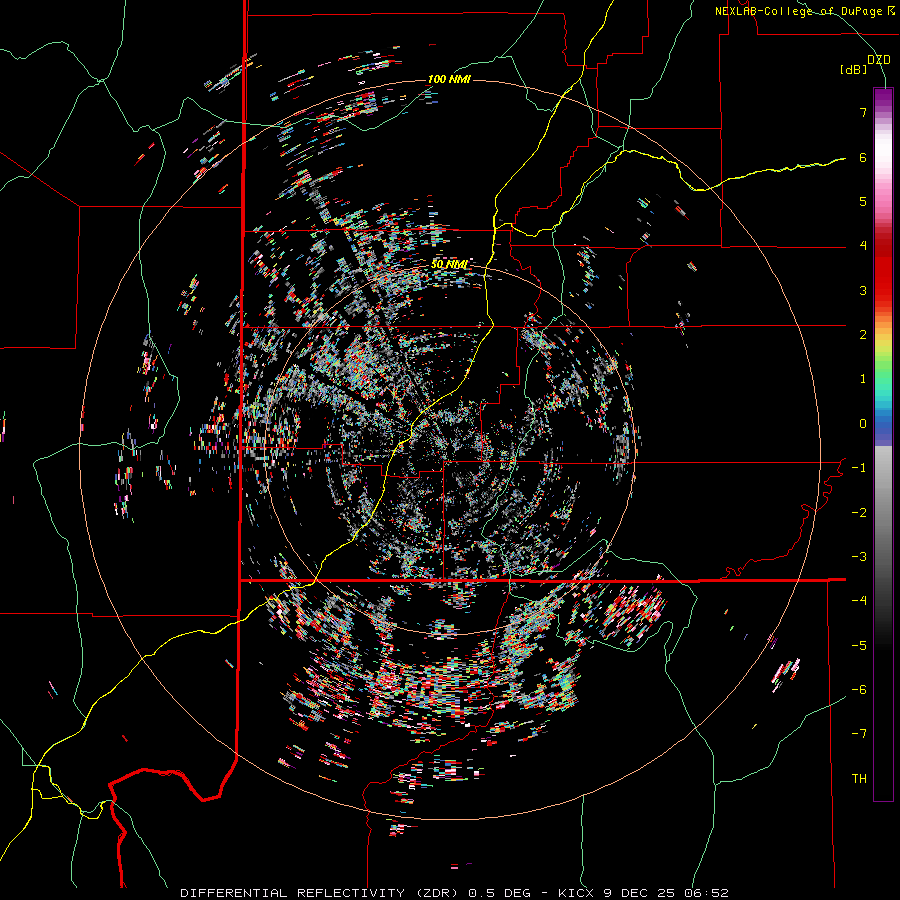This screenshot has width=900, height=900.
Task: Click the -2 value on color scale
Action: click(x=859, y=513)
